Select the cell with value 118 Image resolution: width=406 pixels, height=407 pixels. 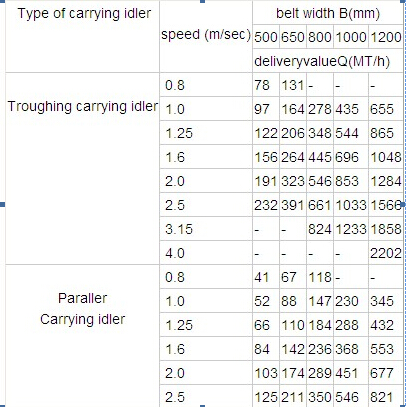(320, 277)
